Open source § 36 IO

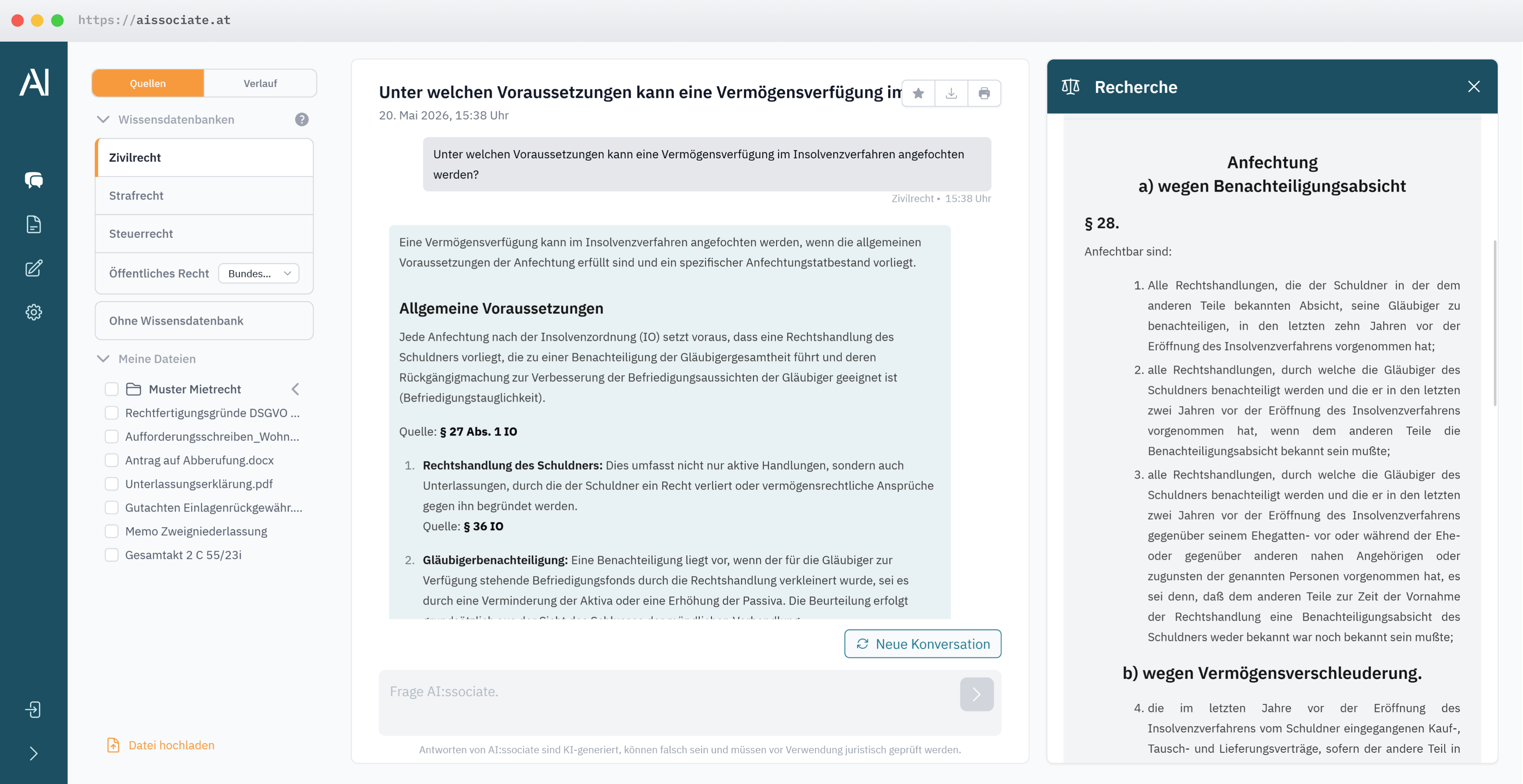(483, 526)
